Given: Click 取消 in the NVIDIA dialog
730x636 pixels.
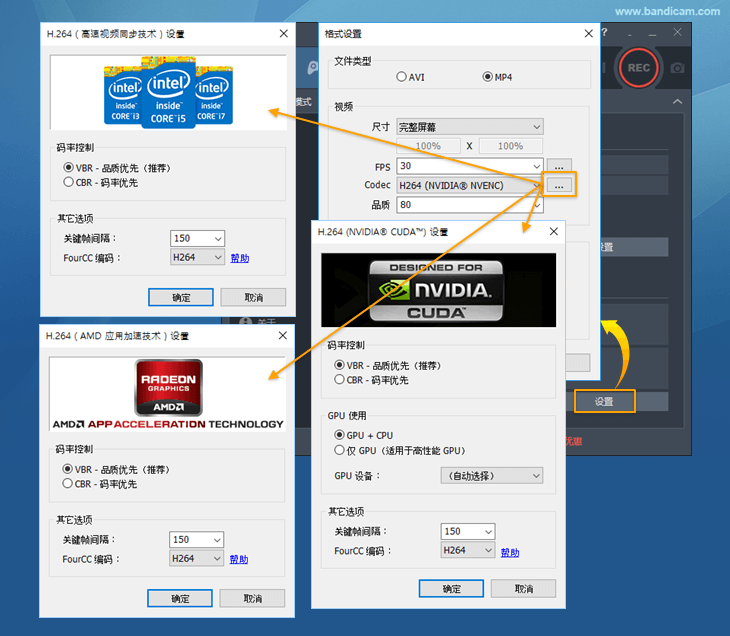Looking at the screenshot, I should click(x=523, y=589).
